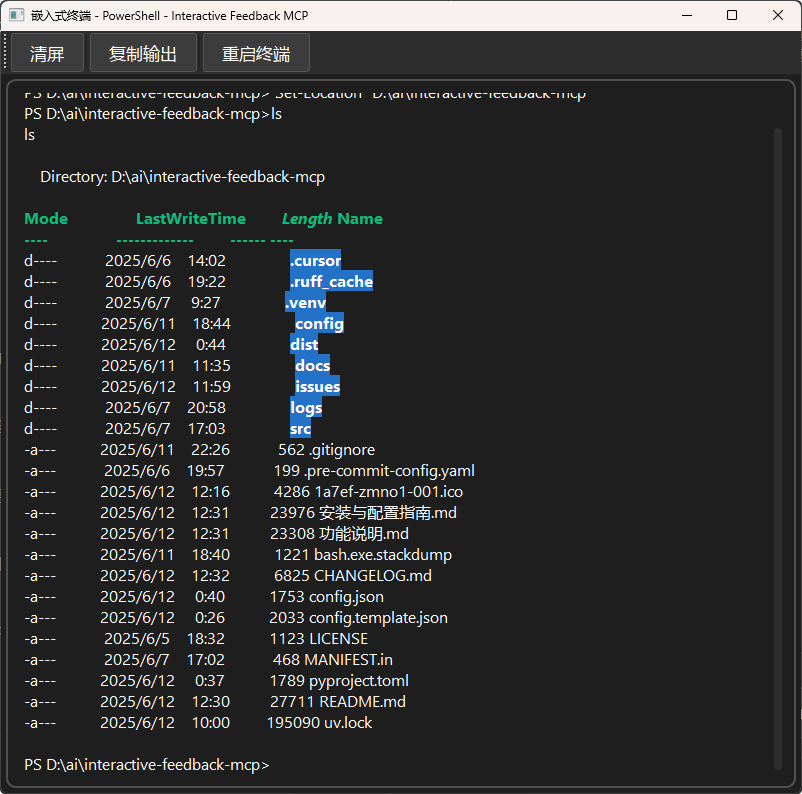Select the issues directory entry
802x794 pixels.
[x=316, y=386]
